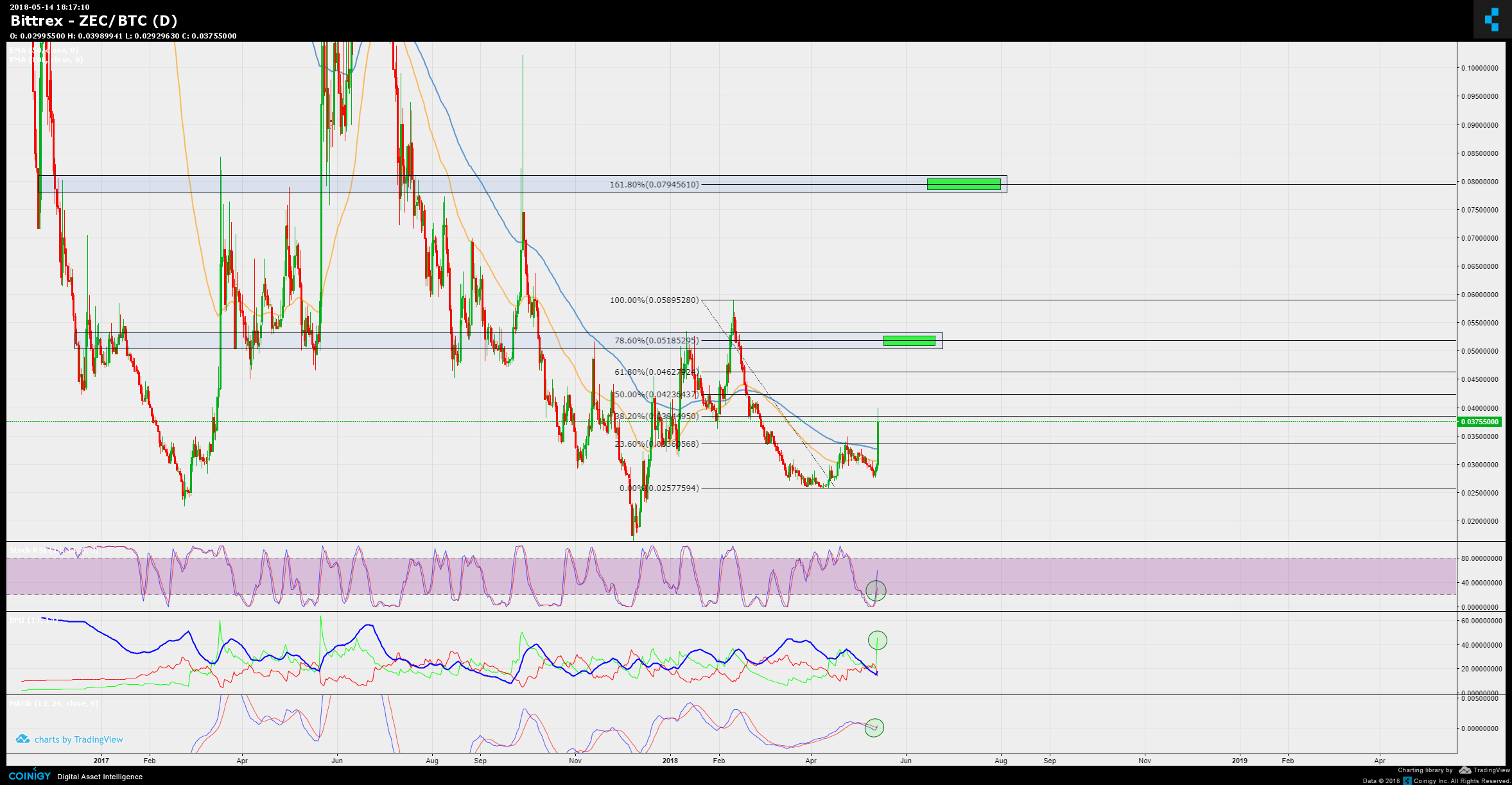The height and width of the screenshot is (785, 1512).
Task: Click the '100.00%(0.05895280)' Fibonacci label
Action: pos(654,300)
